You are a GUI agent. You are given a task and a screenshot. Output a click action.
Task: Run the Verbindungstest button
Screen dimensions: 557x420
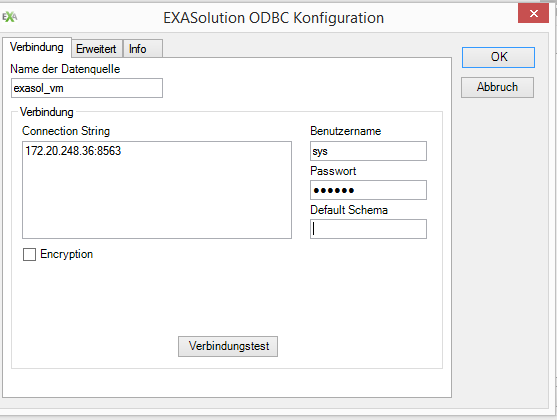pos(228,346)
